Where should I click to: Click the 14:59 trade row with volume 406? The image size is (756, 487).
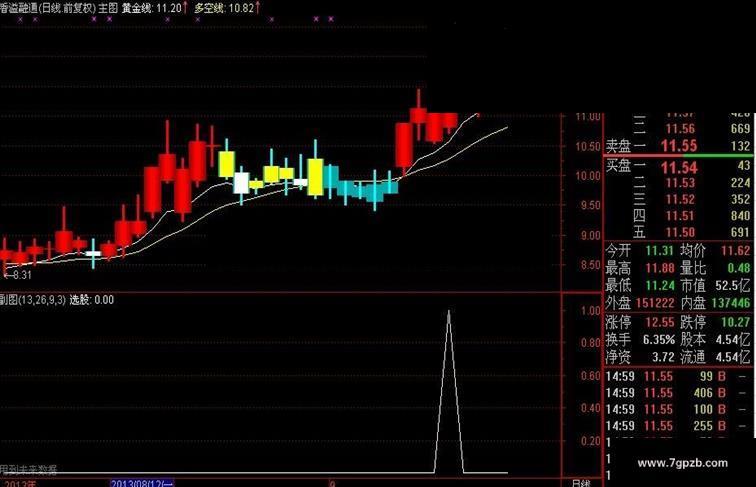click(677, 393)
